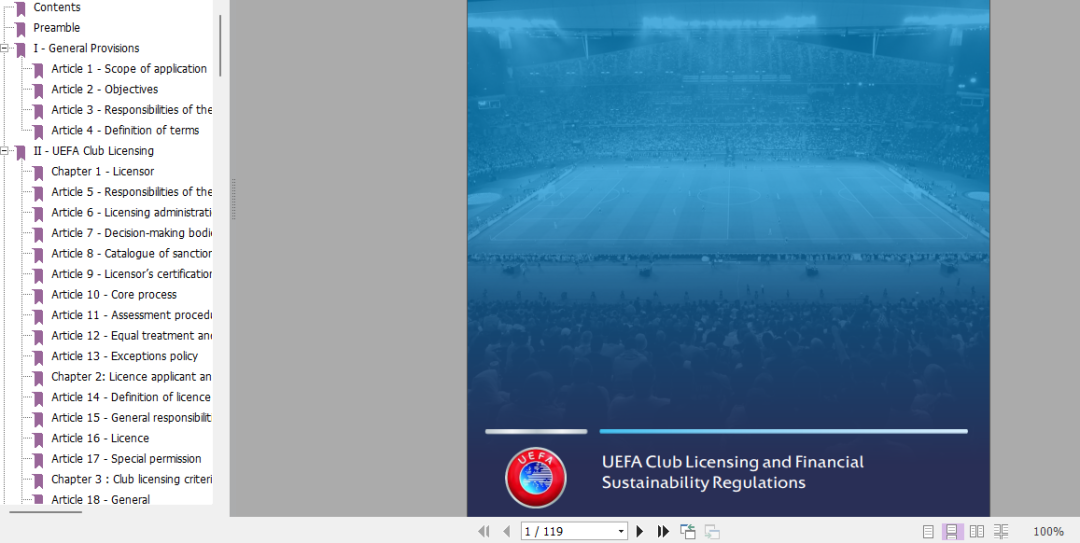The image size is (1080, 543).
Task: Go to the first page
Action: pos(484,532)
